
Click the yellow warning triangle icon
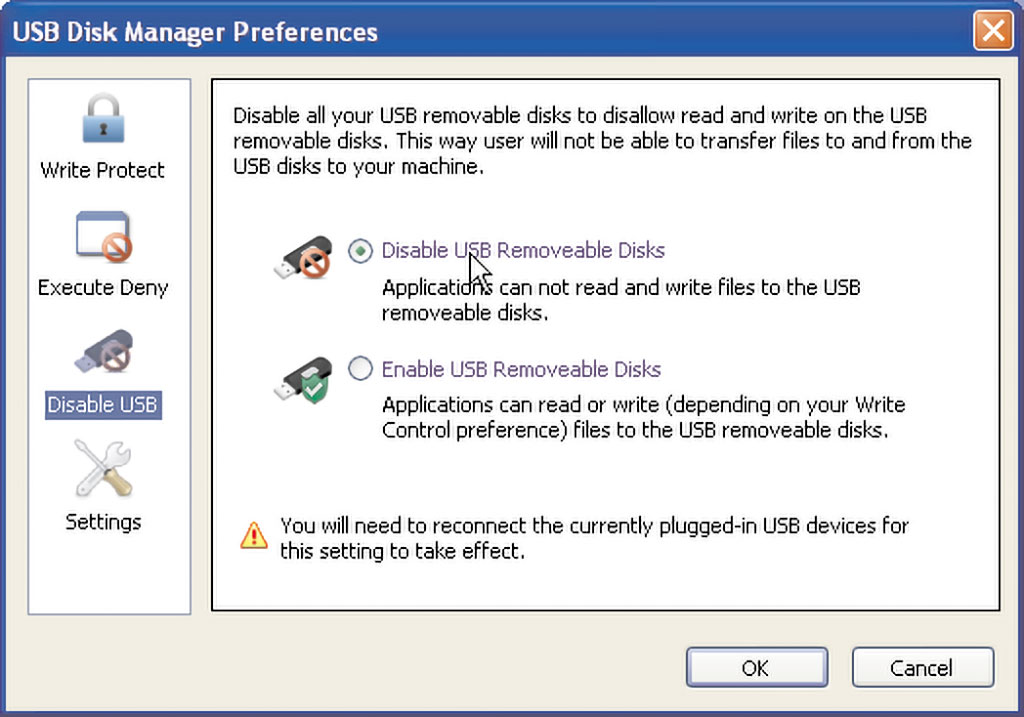[253, 535]
